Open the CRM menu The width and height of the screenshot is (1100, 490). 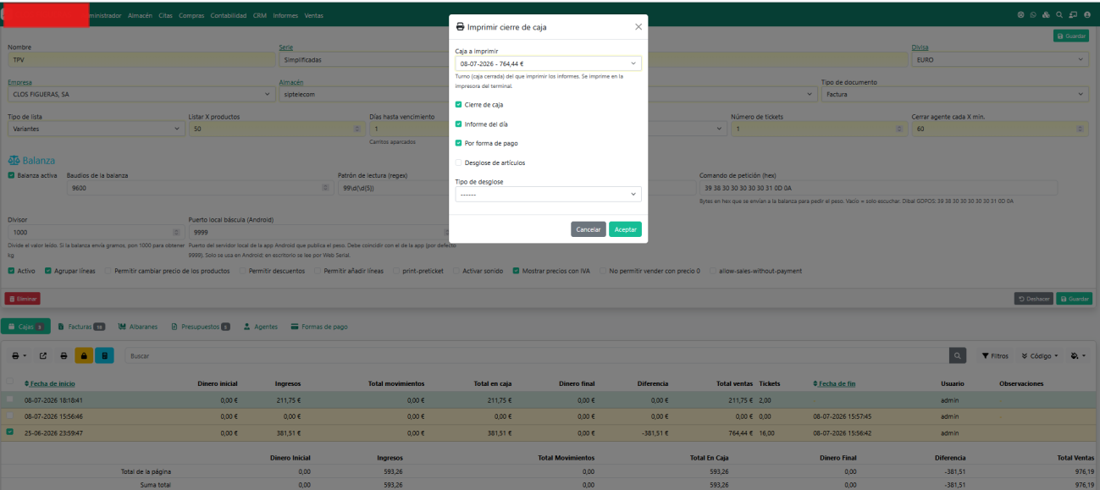[260, 15]
